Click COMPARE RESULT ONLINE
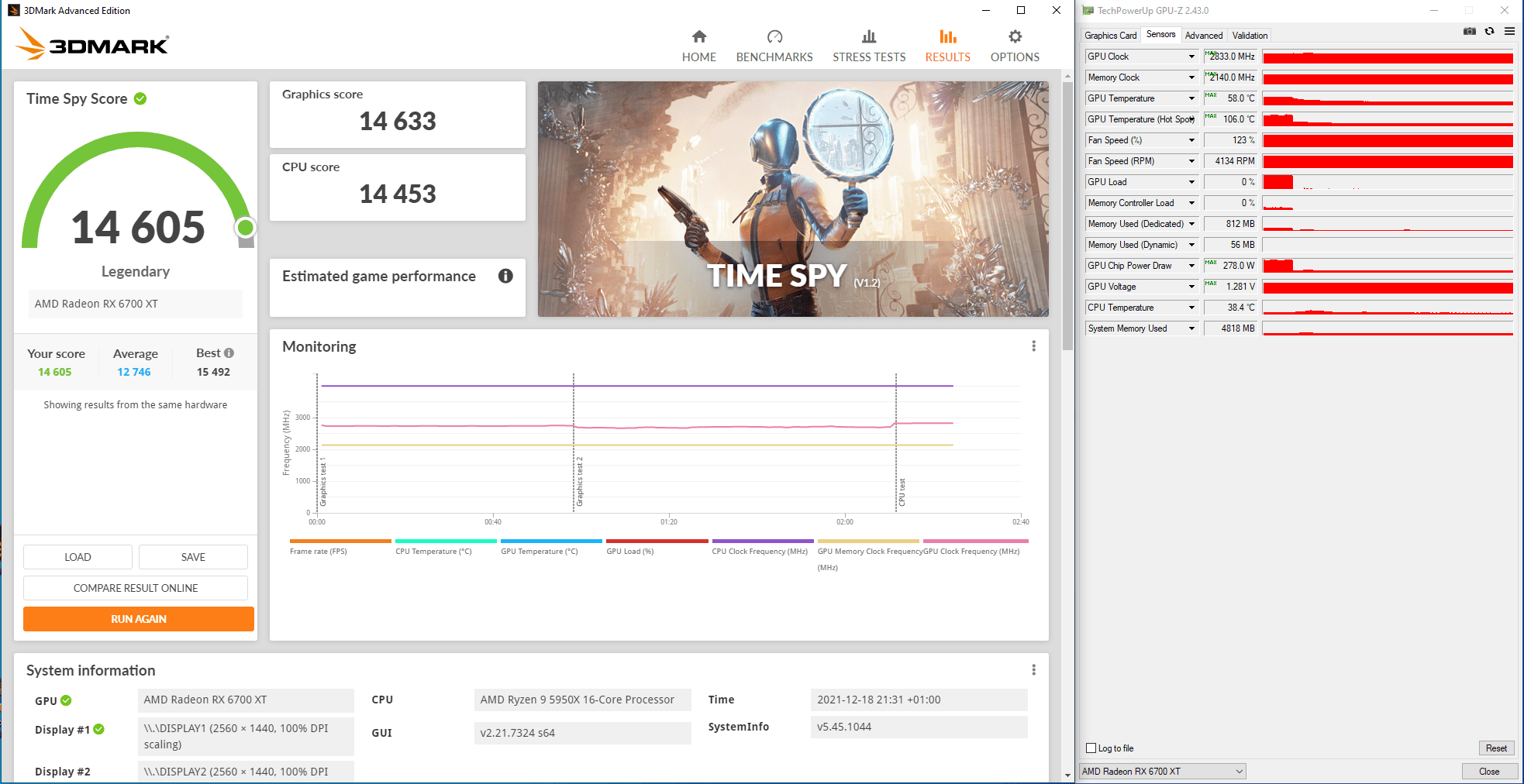The image size is (1524, 784). pos(136,588)
